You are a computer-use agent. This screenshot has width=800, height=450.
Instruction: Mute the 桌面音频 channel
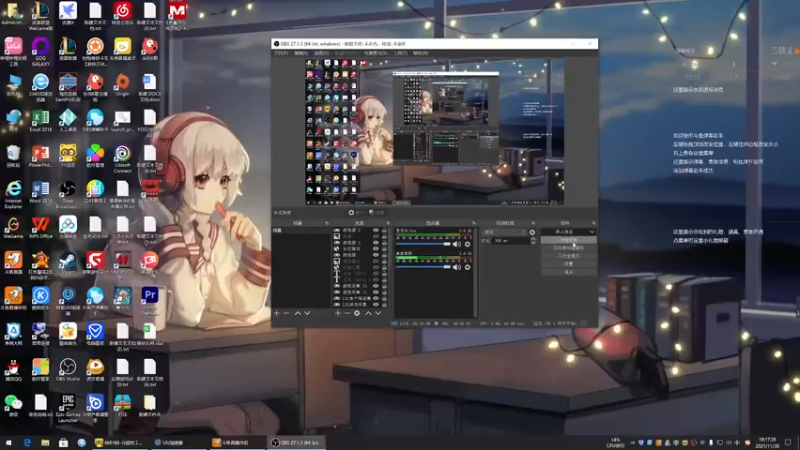[457, 267]
